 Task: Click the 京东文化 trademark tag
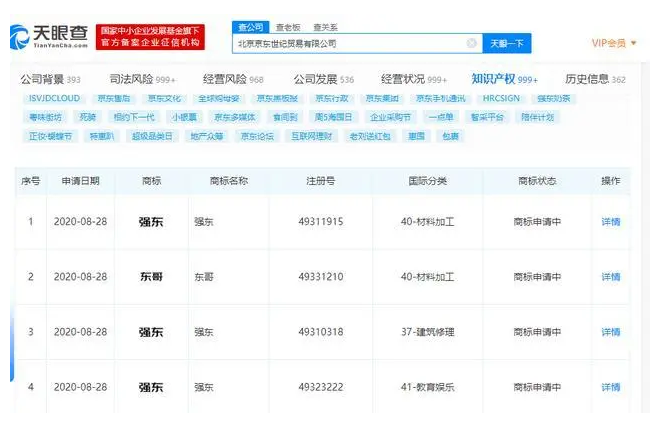point(164,99)
